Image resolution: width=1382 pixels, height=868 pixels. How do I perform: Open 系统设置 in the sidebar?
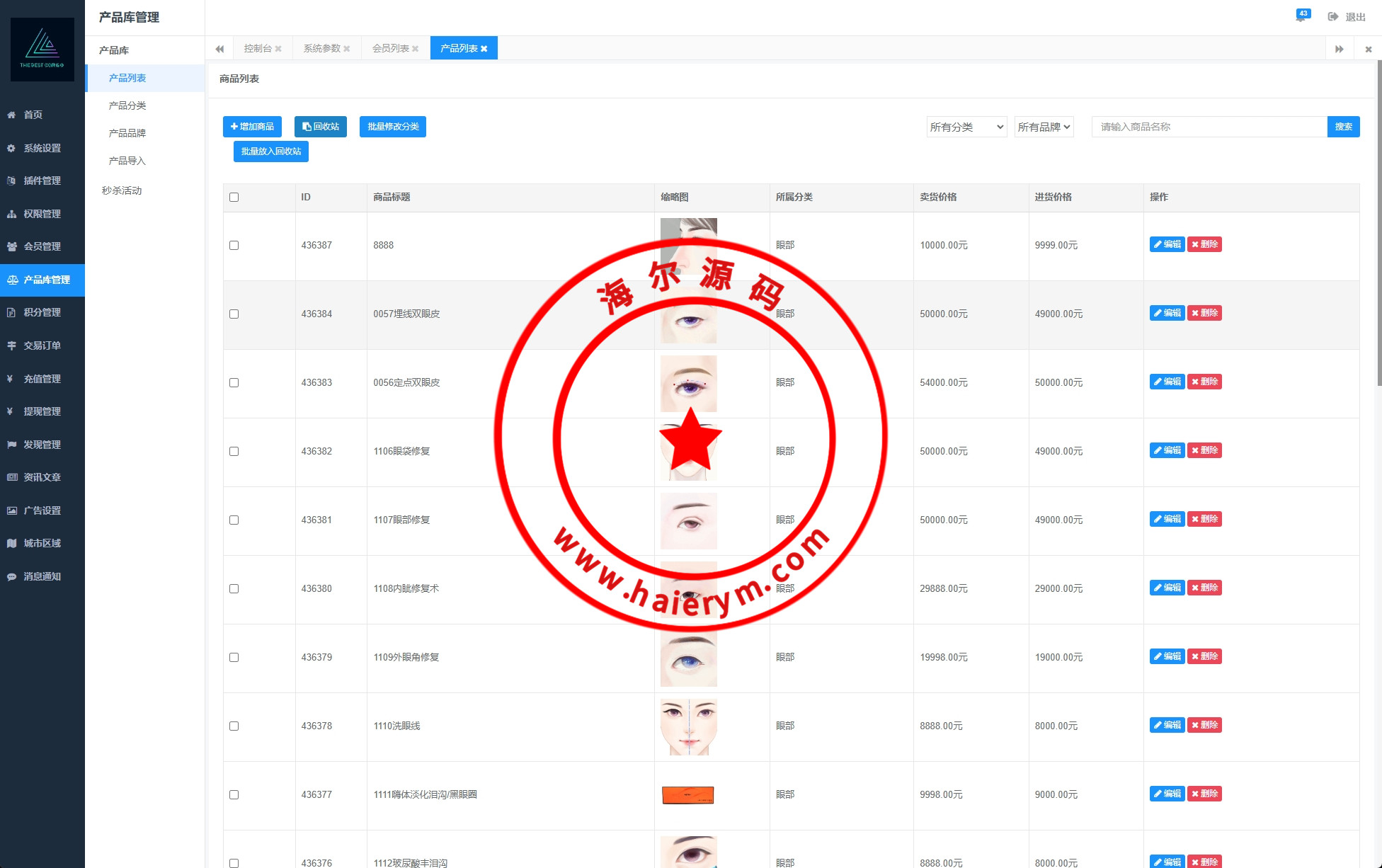(x=42, y=148)
